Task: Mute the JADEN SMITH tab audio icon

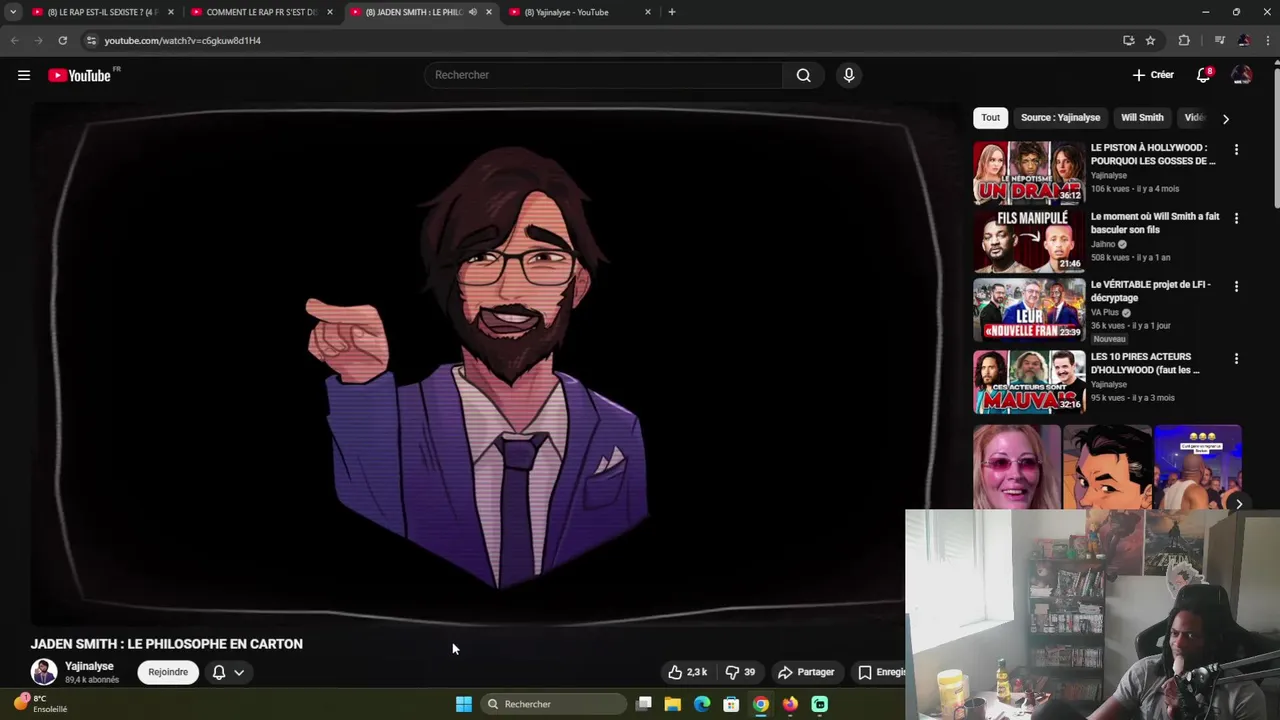Action: pyautogui.click(x=473, y=12)
